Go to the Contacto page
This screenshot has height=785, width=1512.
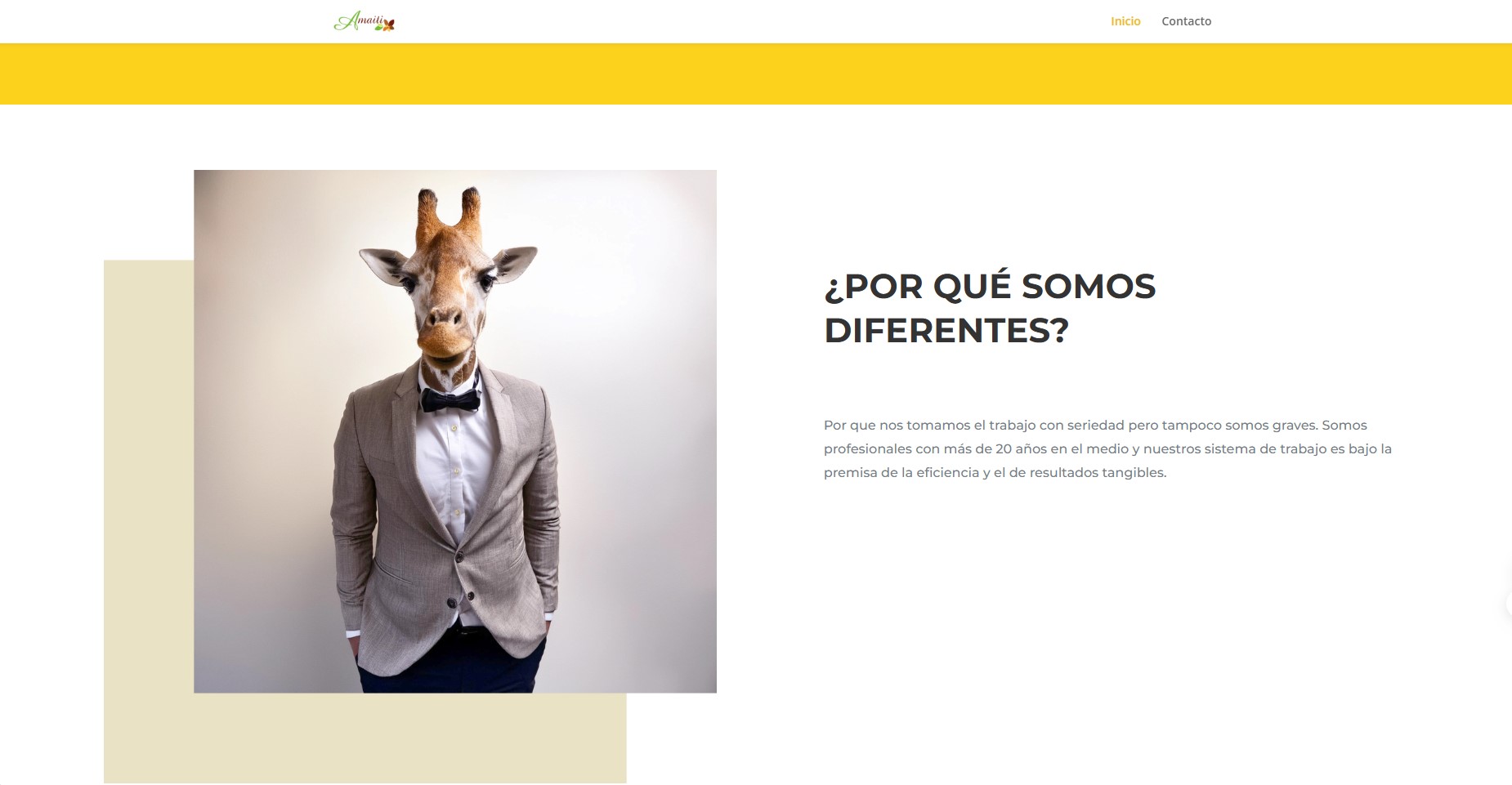tap(1186, 21)
